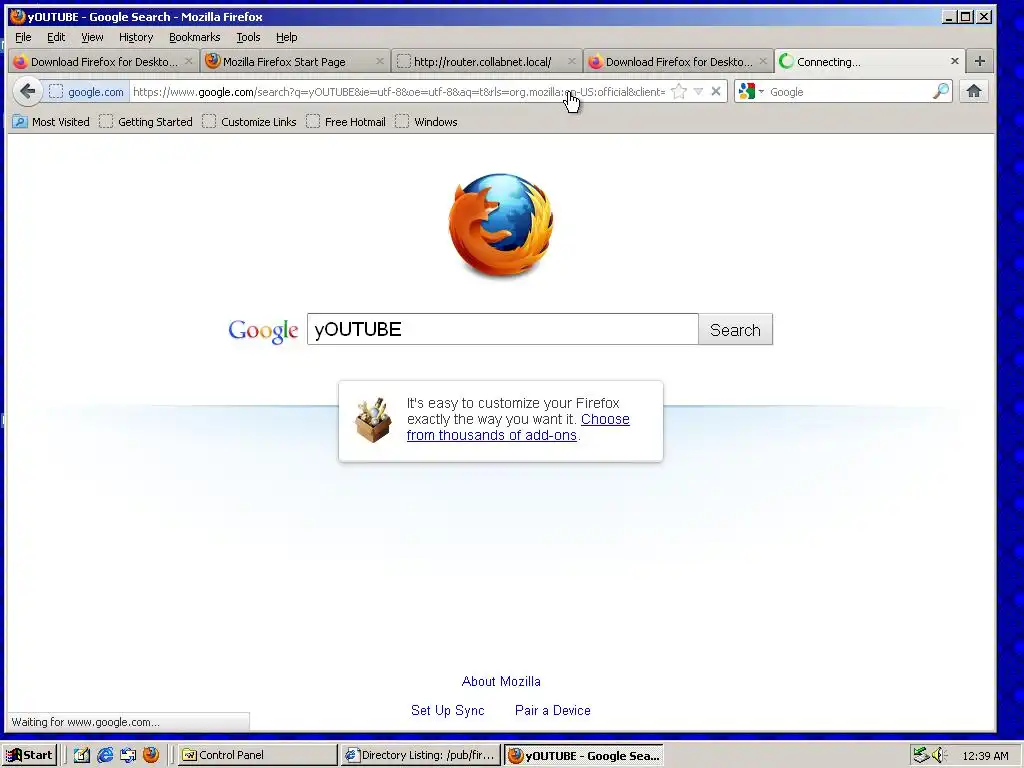Image resolution: width=1024 pixels, height=768 pixels.
Task: Switch to the first Download Firefox tab
Action: tap(103, 61)
